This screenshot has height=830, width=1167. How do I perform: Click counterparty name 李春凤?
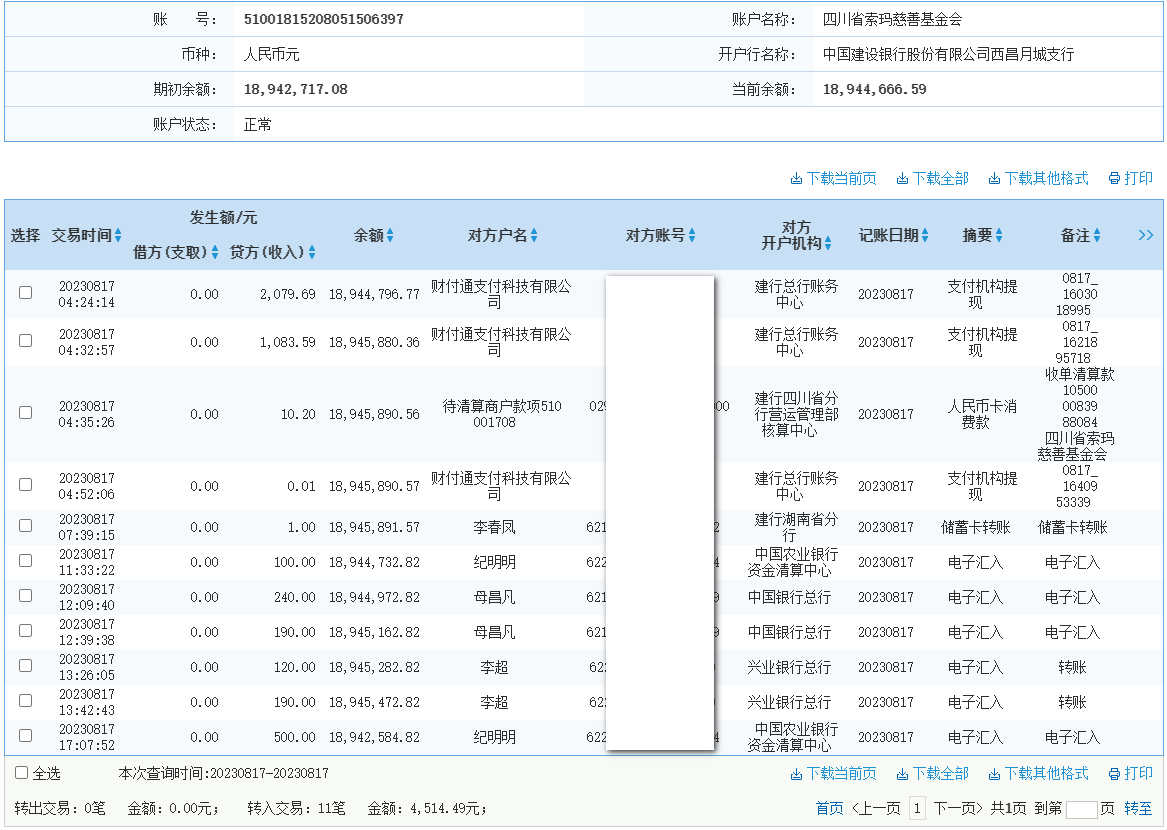(494, 527)
